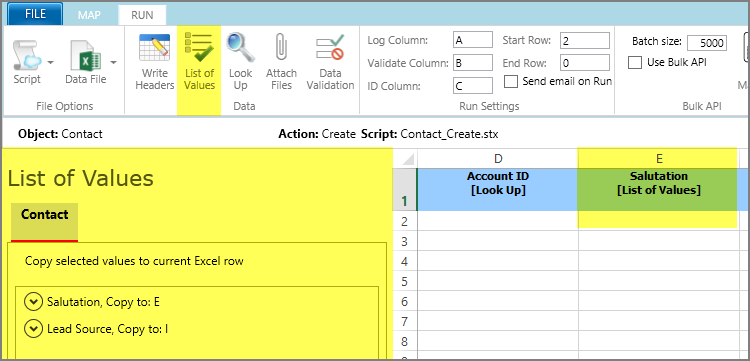Click the Batch size input field
The image size is (750, 361).
(707, 43)
